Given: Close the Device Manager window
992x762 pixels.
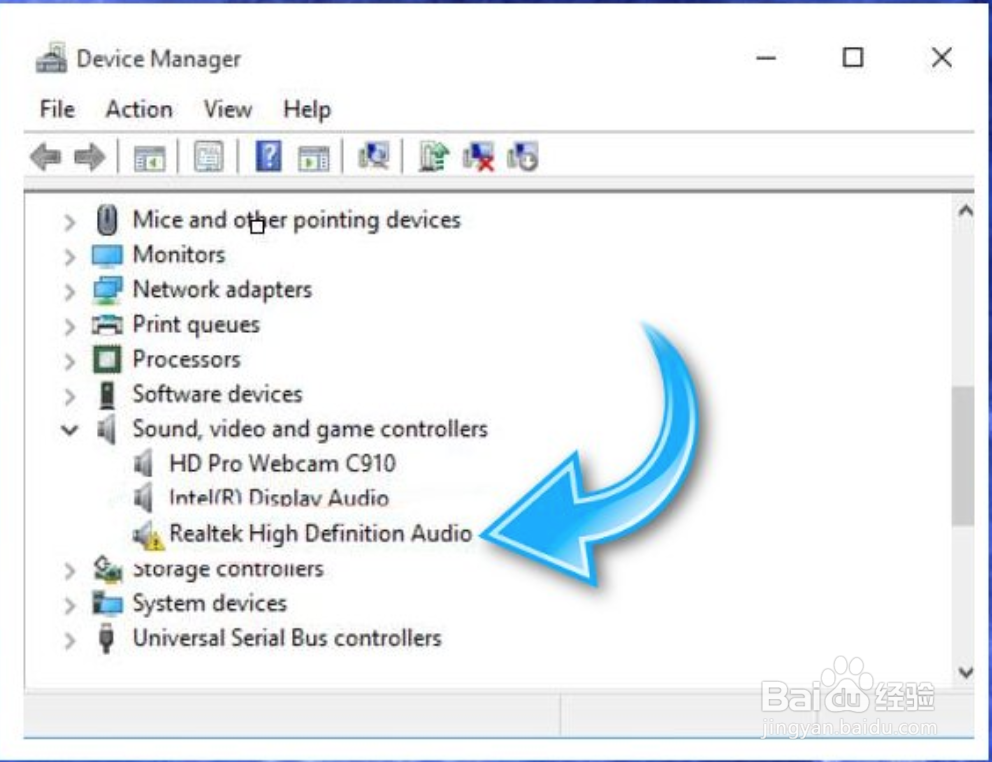Looking at the screenshot, I should click(942, 58).
